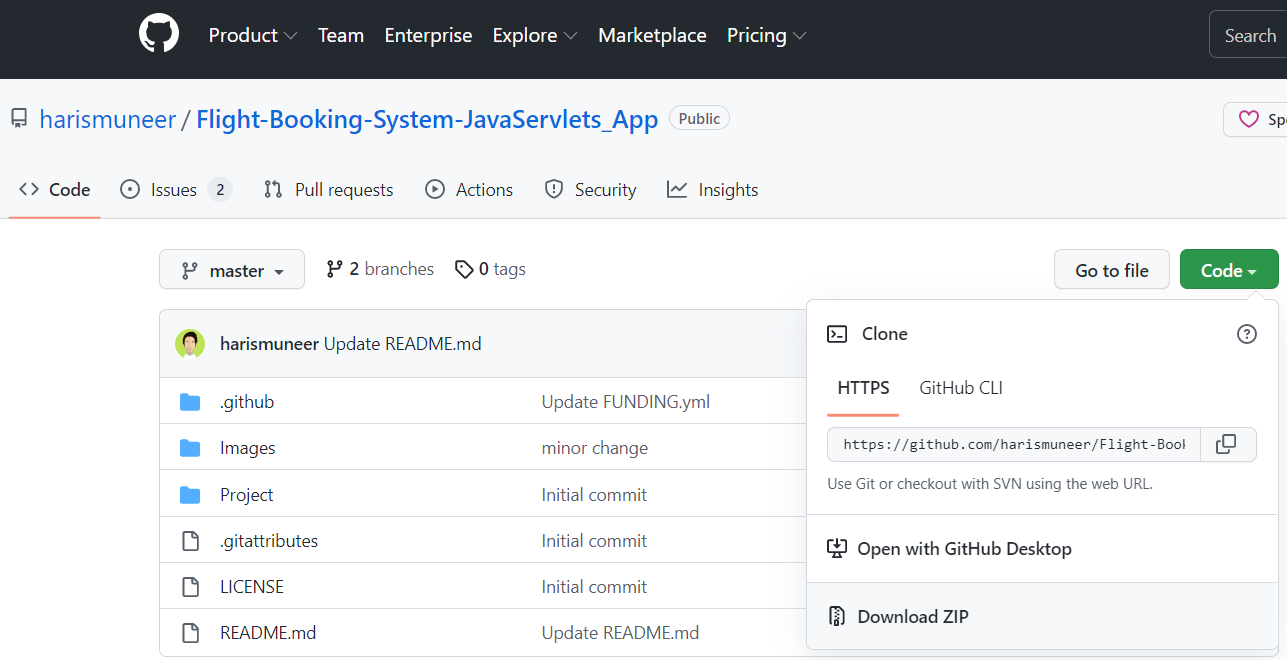The height and width of the screenshot is (660, 1287).
Task: Click the Public visibility badge
Action: pos(700,118)
